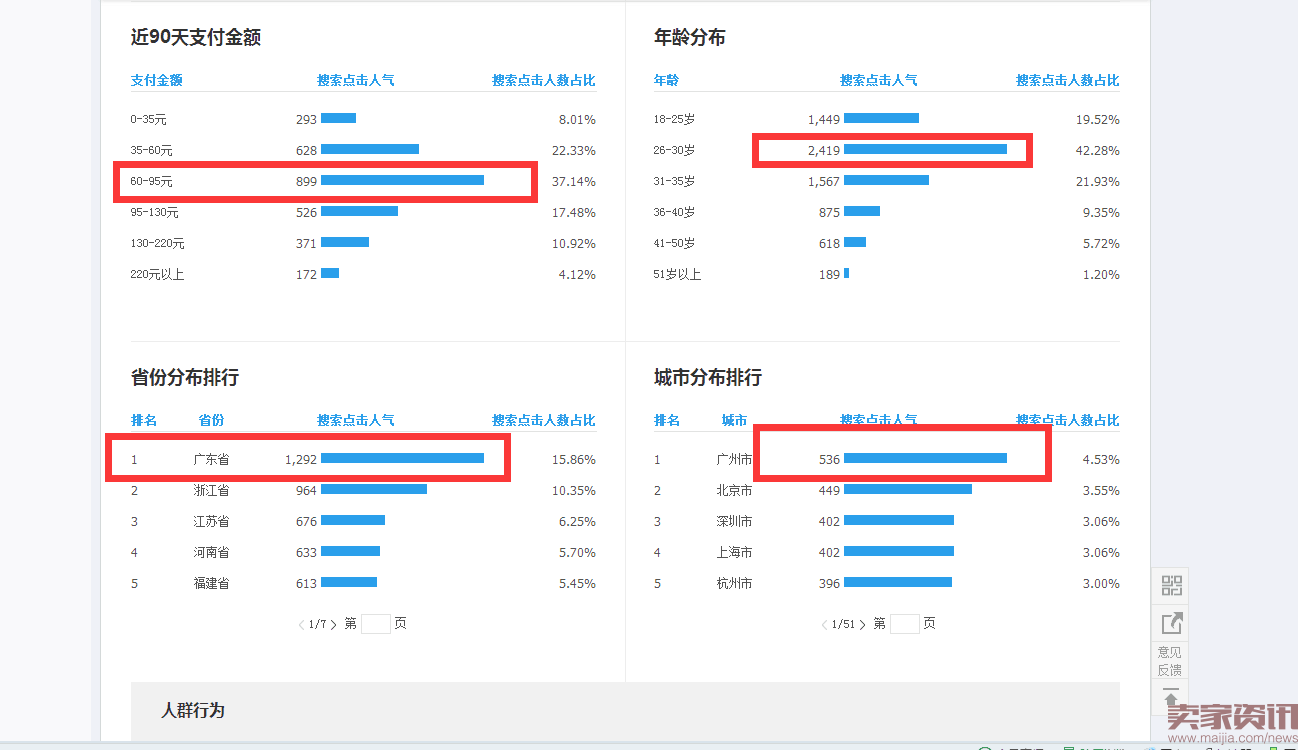Go to previous page of 城市分布排行 (1/51)
The image size is (1298, 750).
[824, 624]
